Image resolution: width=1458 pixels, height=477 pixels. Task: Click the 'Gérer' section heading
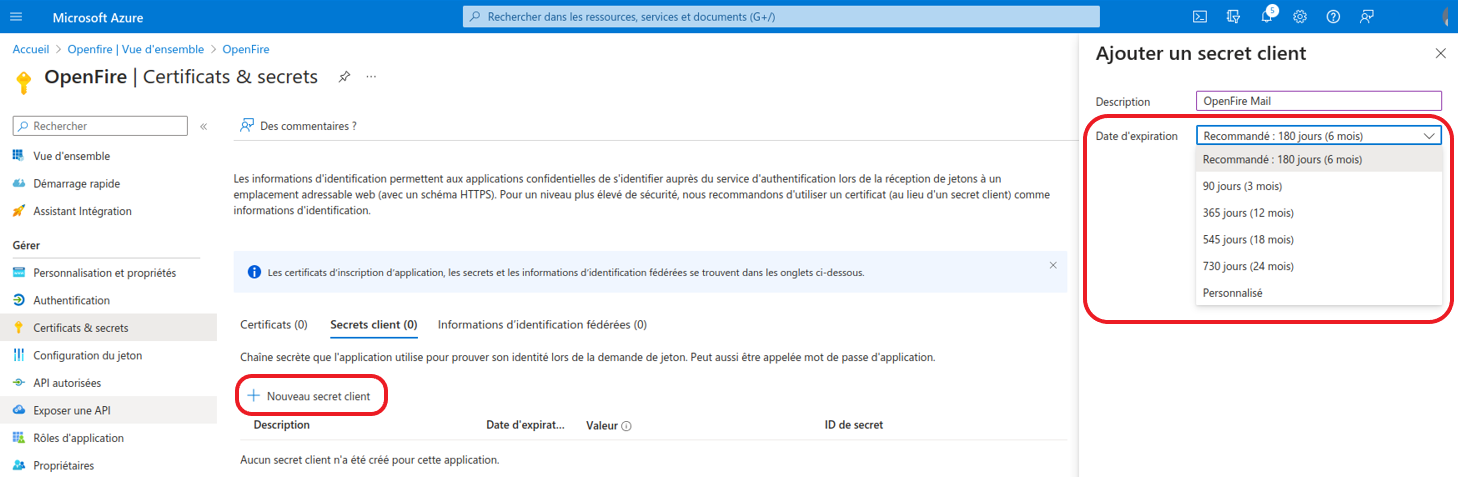coord(26,245)
